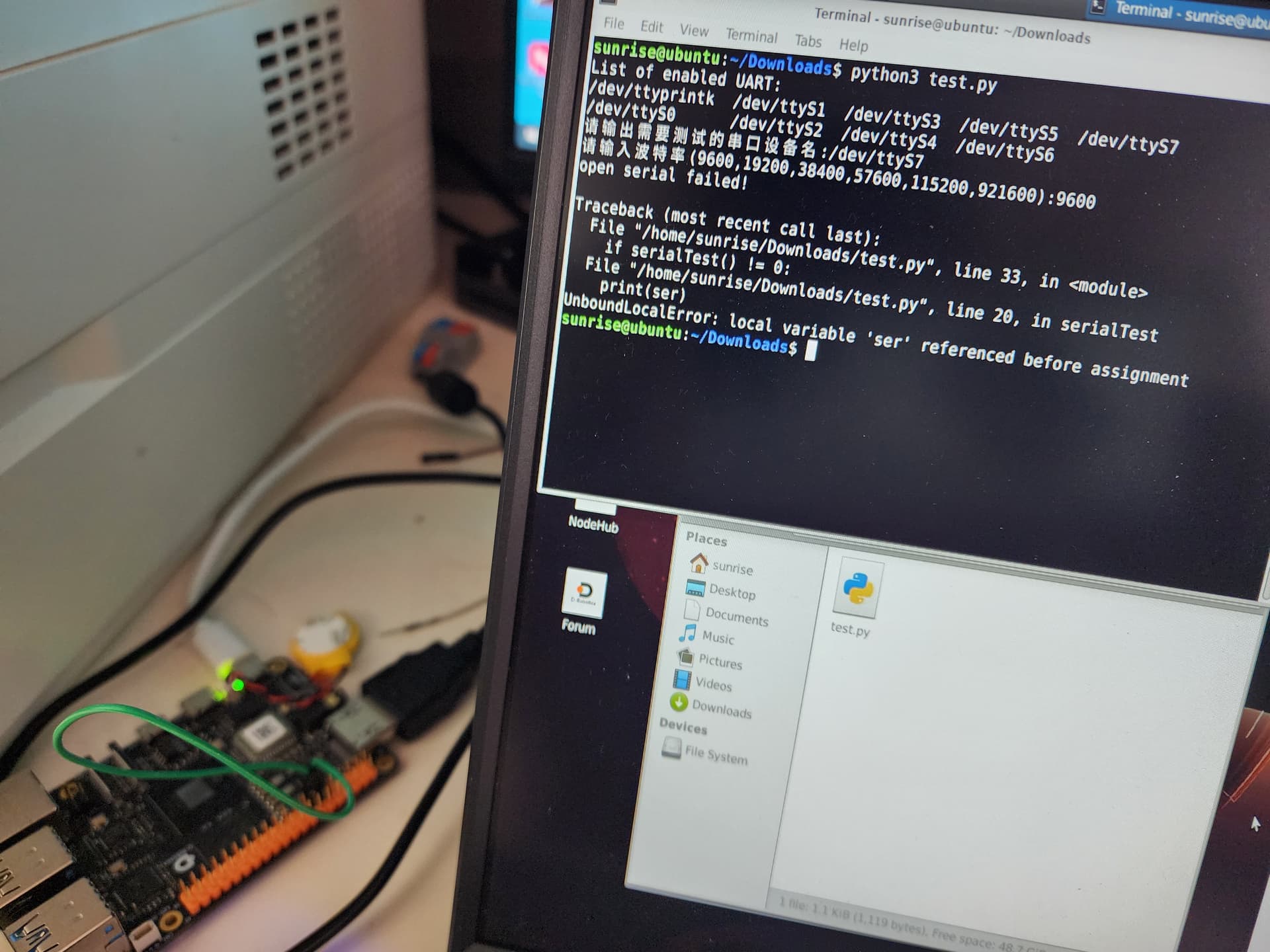This screenshot has width=1270, height=952.
Task: Open Documents in file manager sidebar
Action: (x=726, y=614)
